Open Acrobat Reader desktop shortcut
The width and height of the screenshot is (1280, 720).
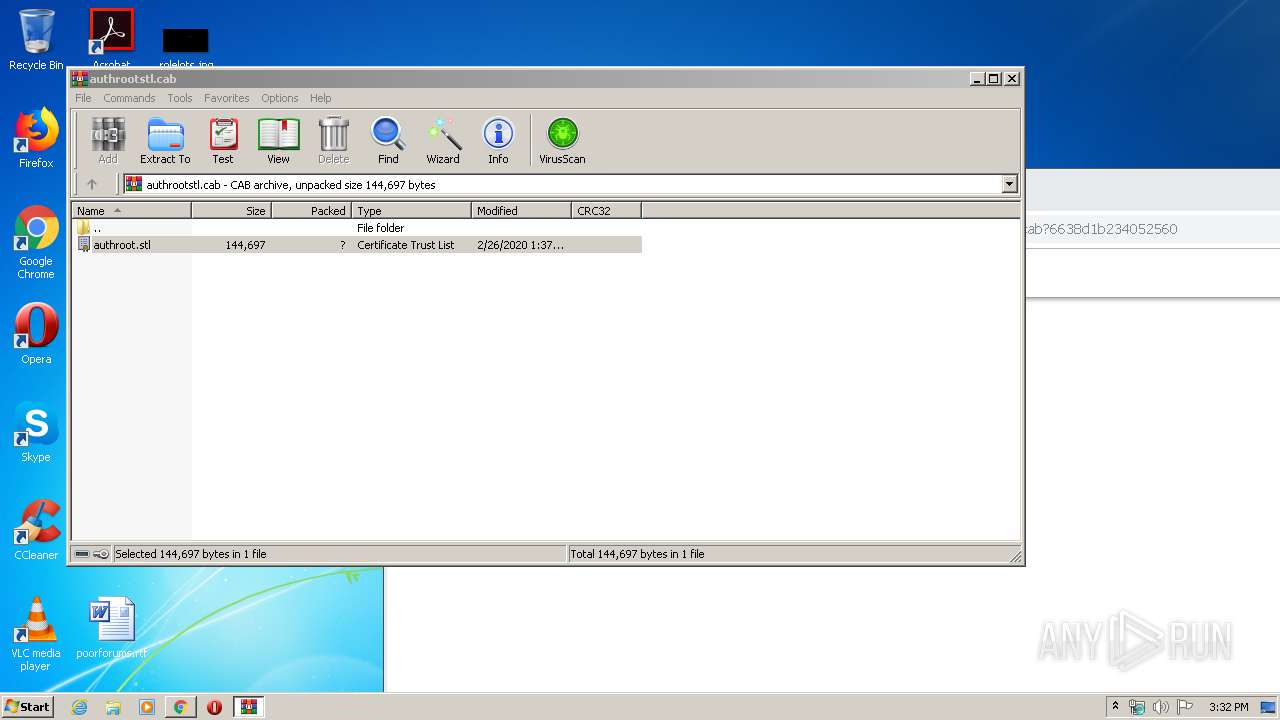(111, 38)
